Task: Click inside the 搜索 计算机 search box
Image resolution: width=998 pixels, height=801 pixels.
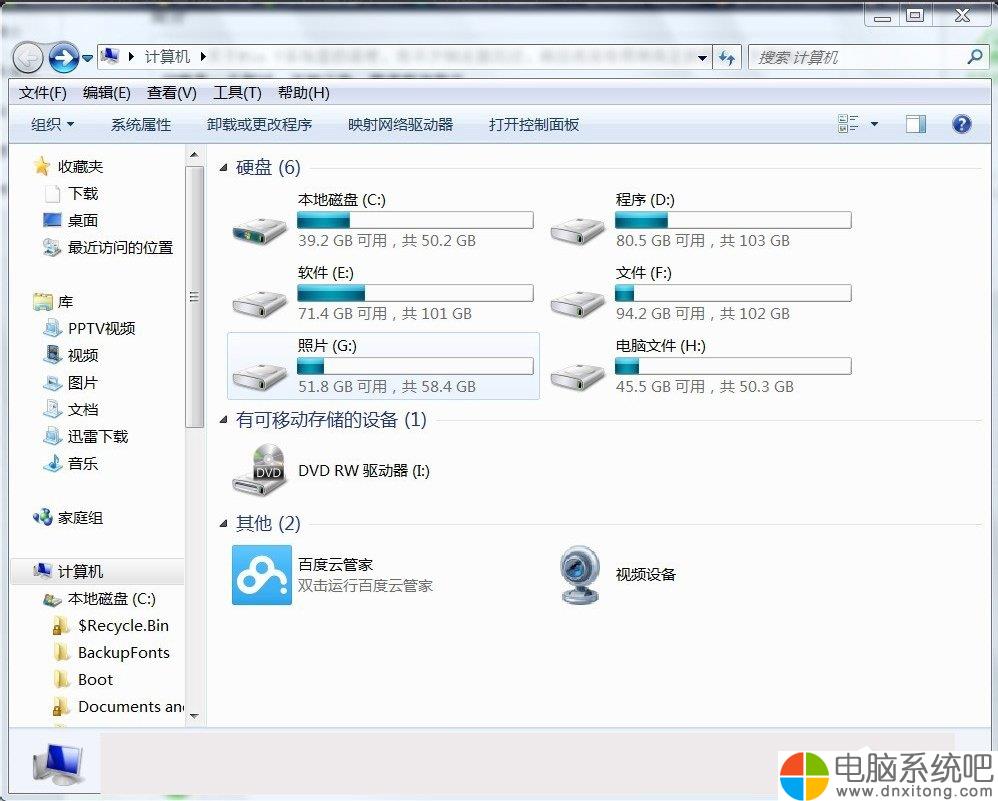Action: coord(857,57)
